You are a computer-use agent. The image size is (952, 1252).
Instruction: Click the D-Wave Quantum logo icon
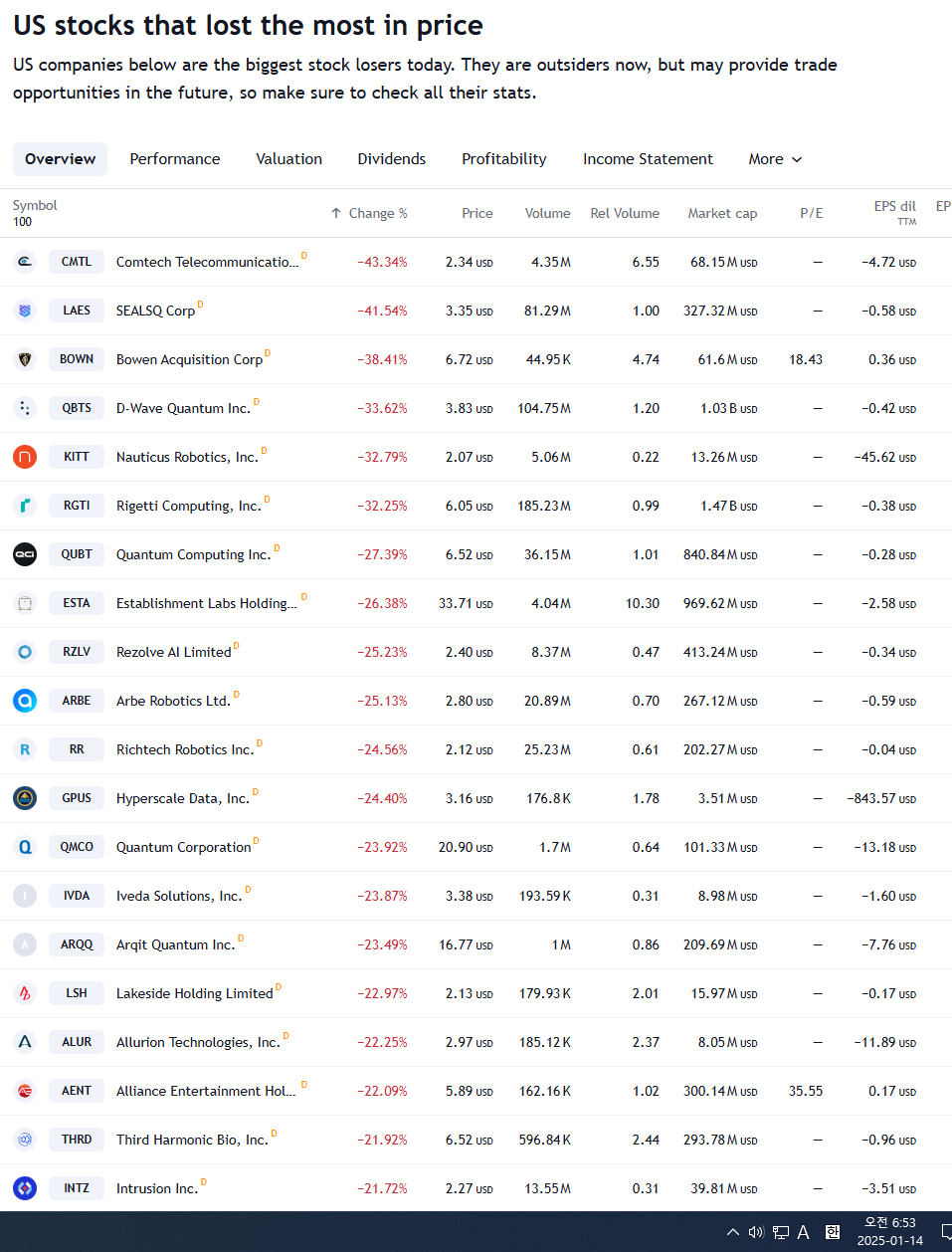coord(25,408)
